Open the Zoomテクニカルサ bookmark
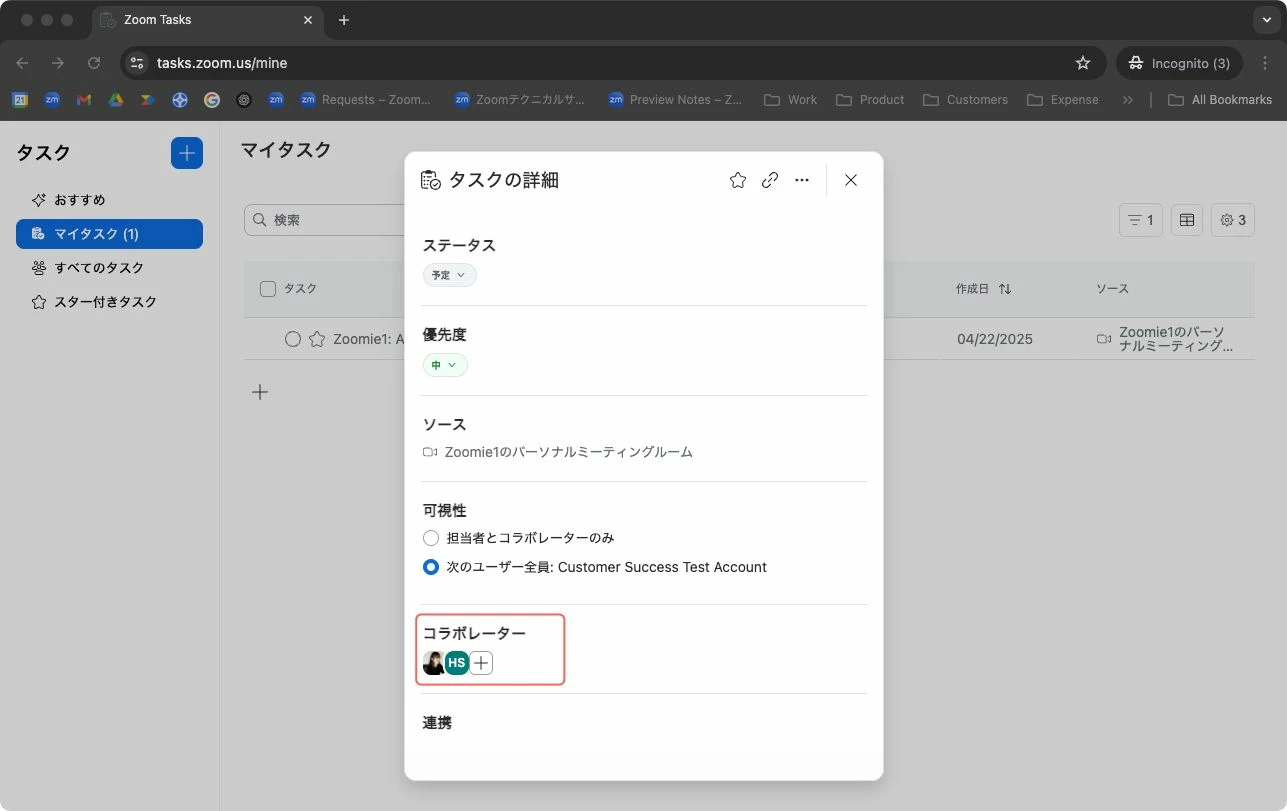This screenshot has width=1287, height=811. tap(520, 100)
